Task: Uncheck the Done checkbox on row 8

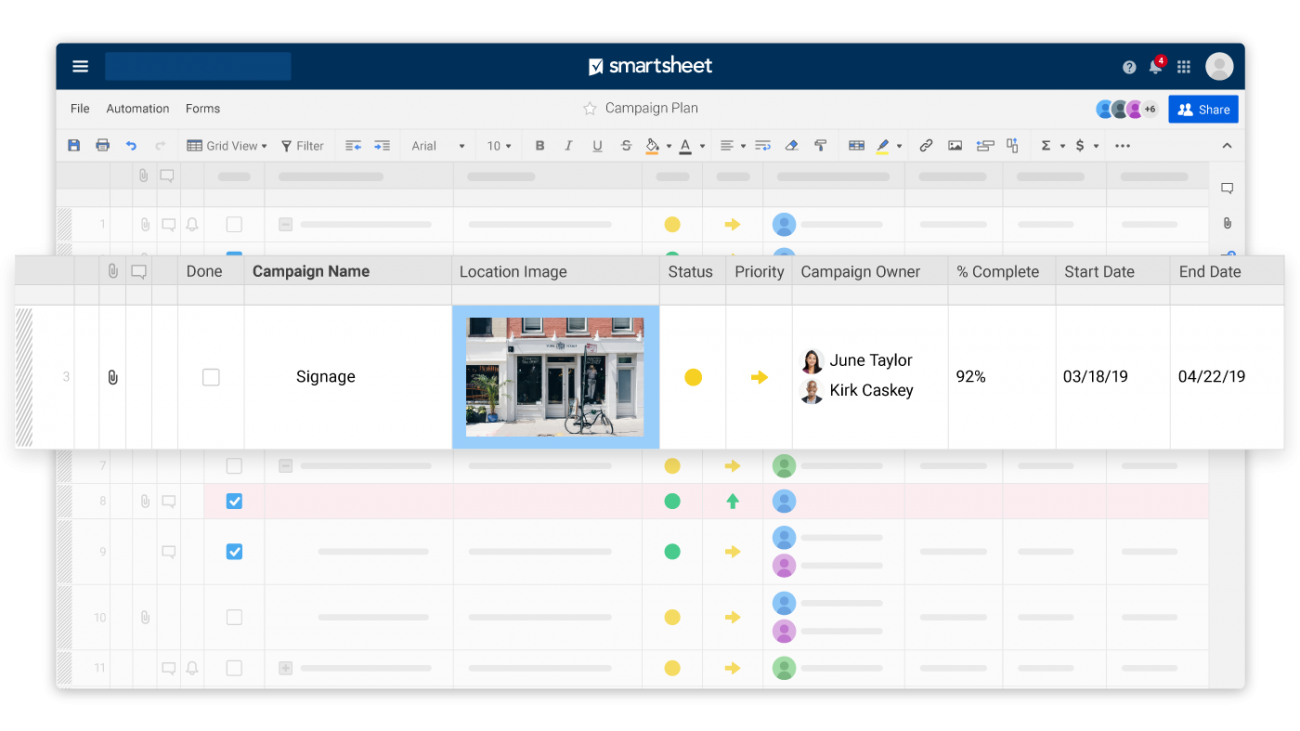Action: coord(234,501)
